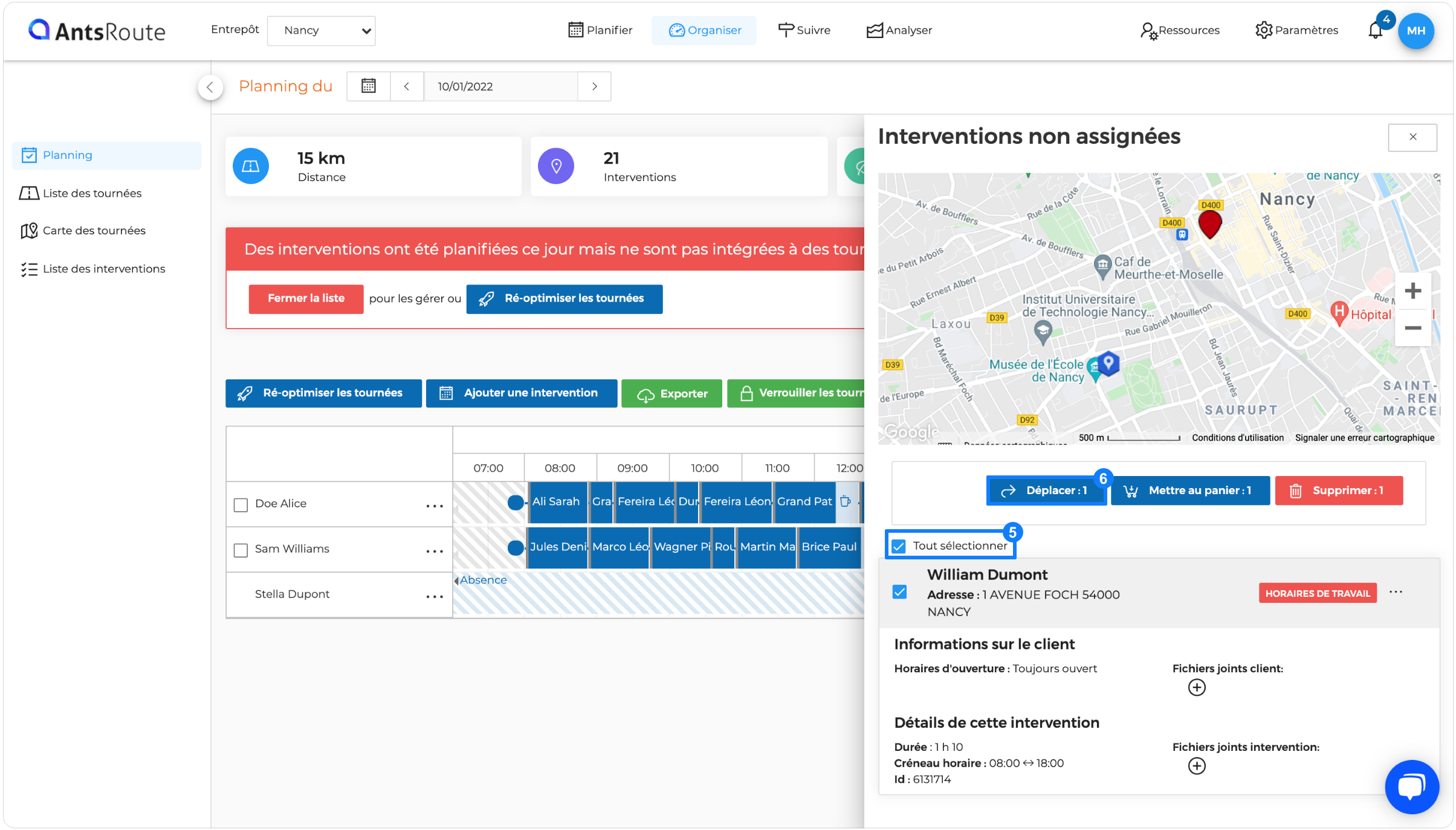Add a client attachment file
This screenshot has width=1456, height=830.
(1197, 687)
